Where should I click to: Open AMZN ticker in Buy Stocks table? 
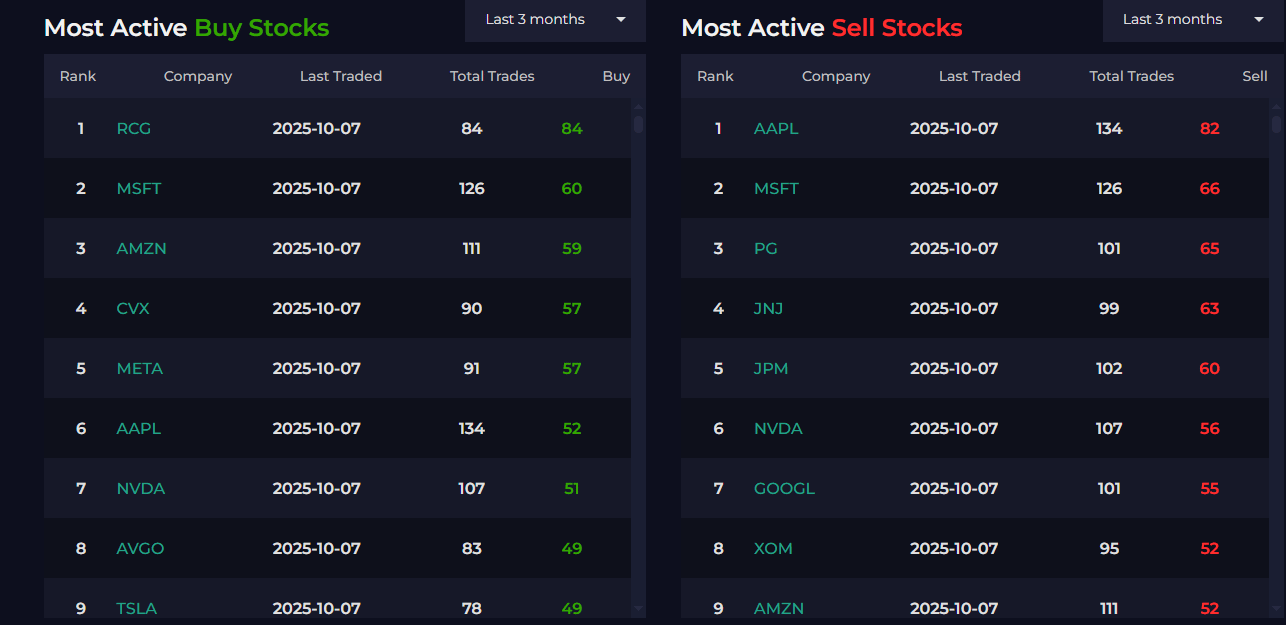[142, 248]
